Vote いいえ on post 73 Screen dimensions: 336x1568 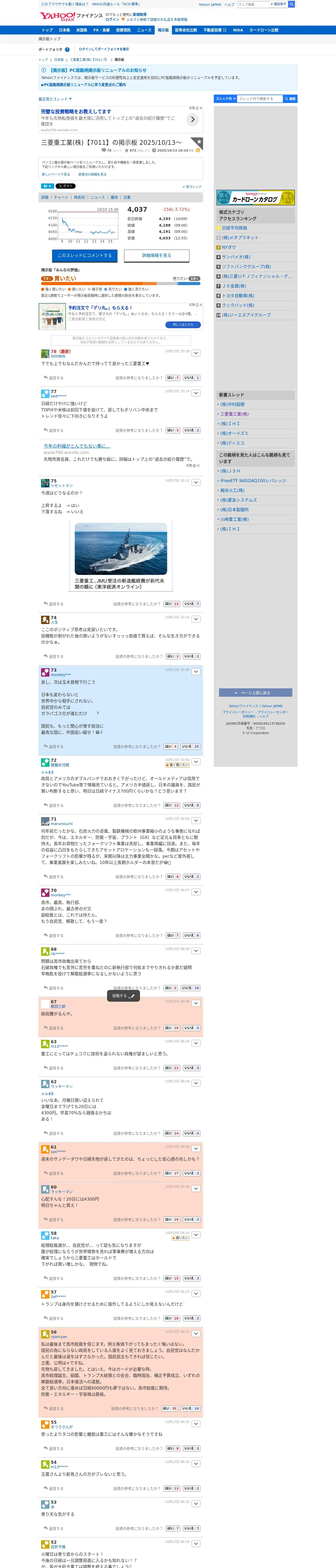click(190, 746)
